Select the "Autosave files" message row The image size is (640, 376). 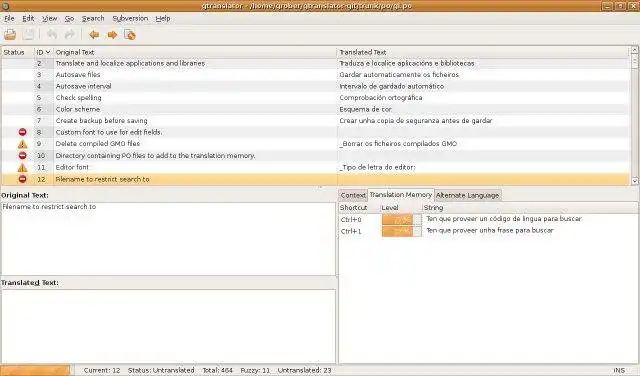(x=315, y=75)
